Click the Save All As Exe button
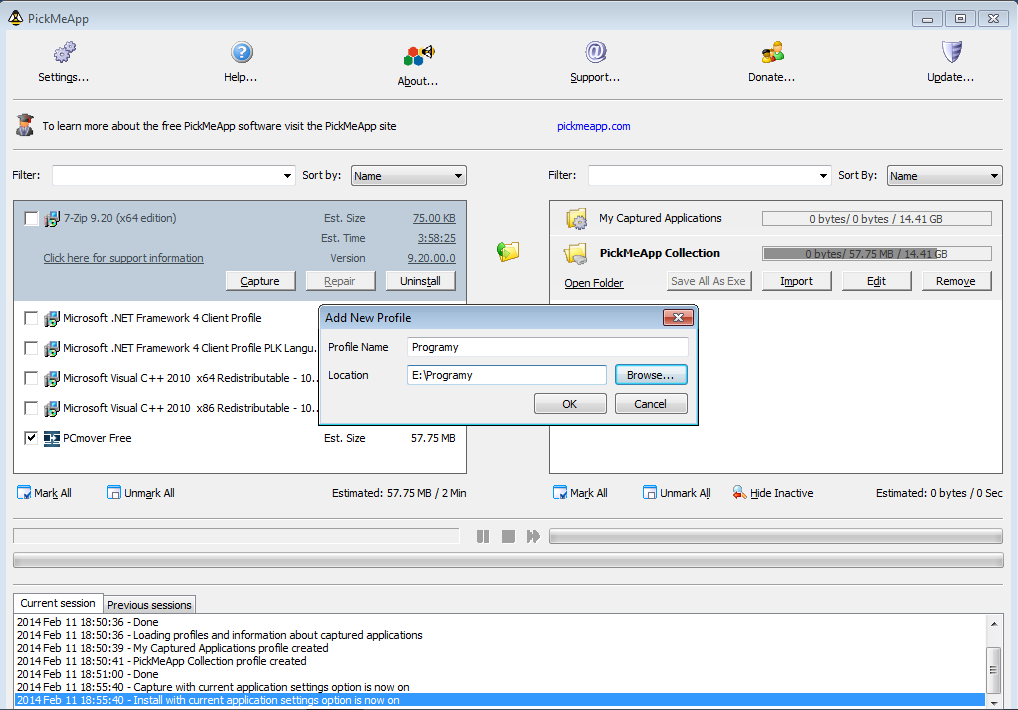Viewport: 1018px width, 710px height. tap(709, 281)
